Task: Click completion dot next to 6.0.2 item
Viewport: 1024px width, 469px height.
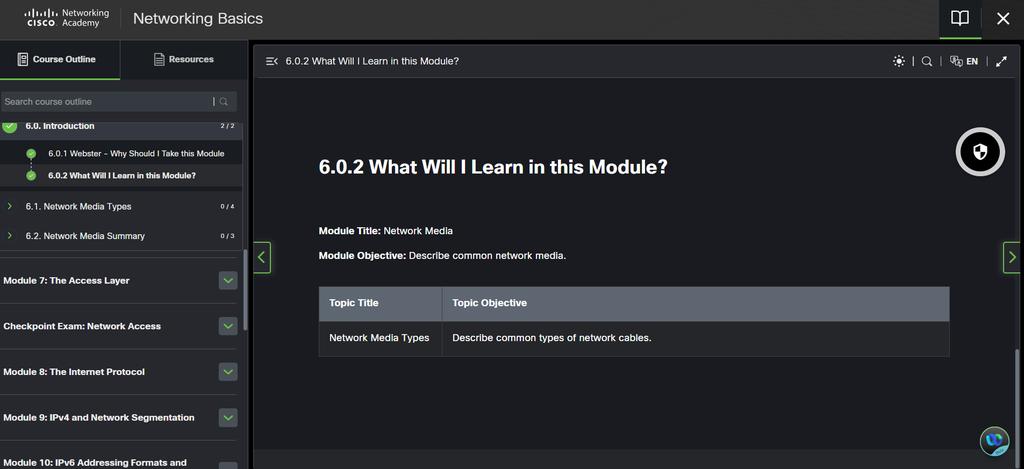Action: 31,176
